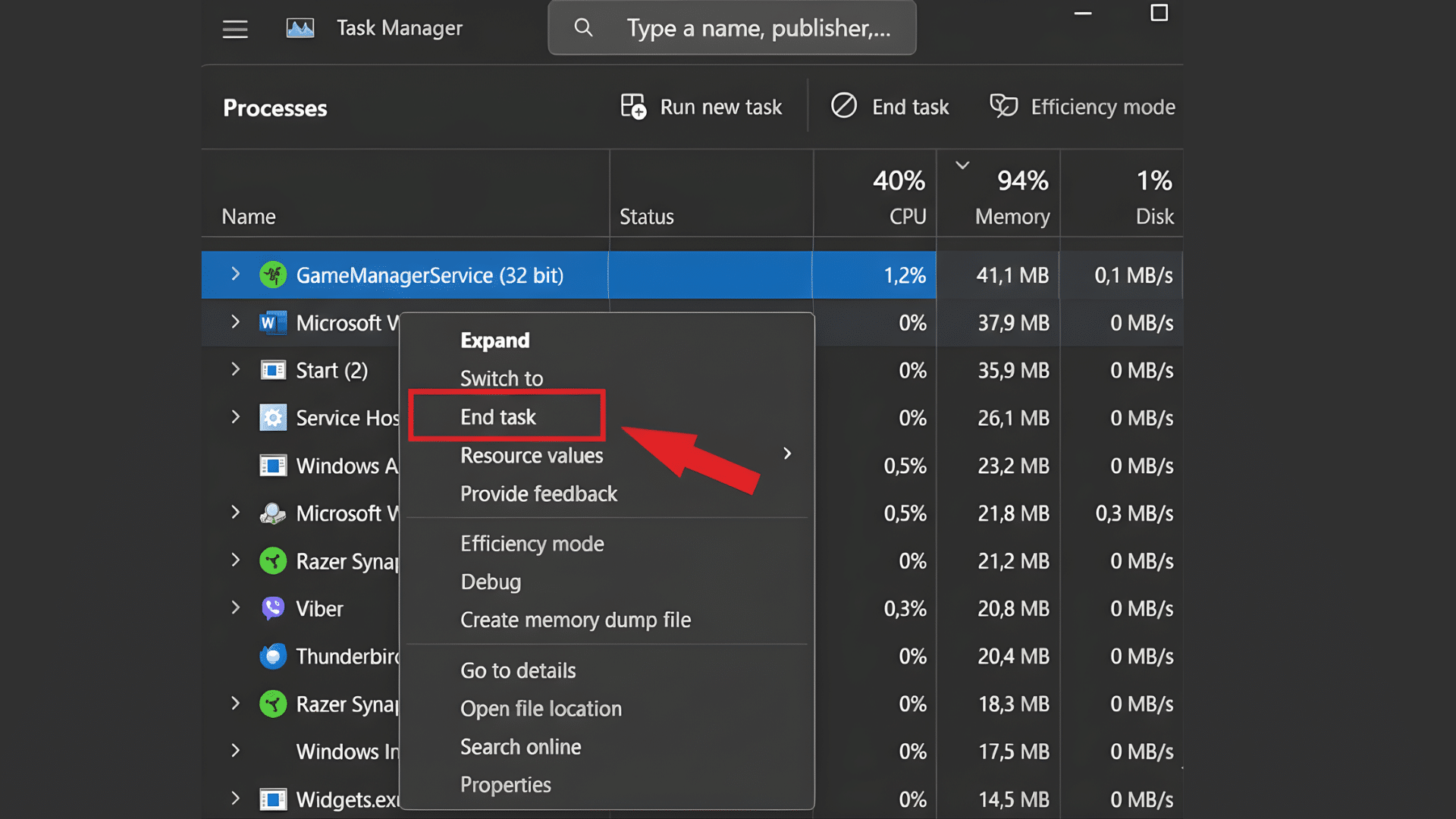Click the Widgets.exe process icon
The width and height of the screenshot is (1456, 819).
click(x=272, y=799)
